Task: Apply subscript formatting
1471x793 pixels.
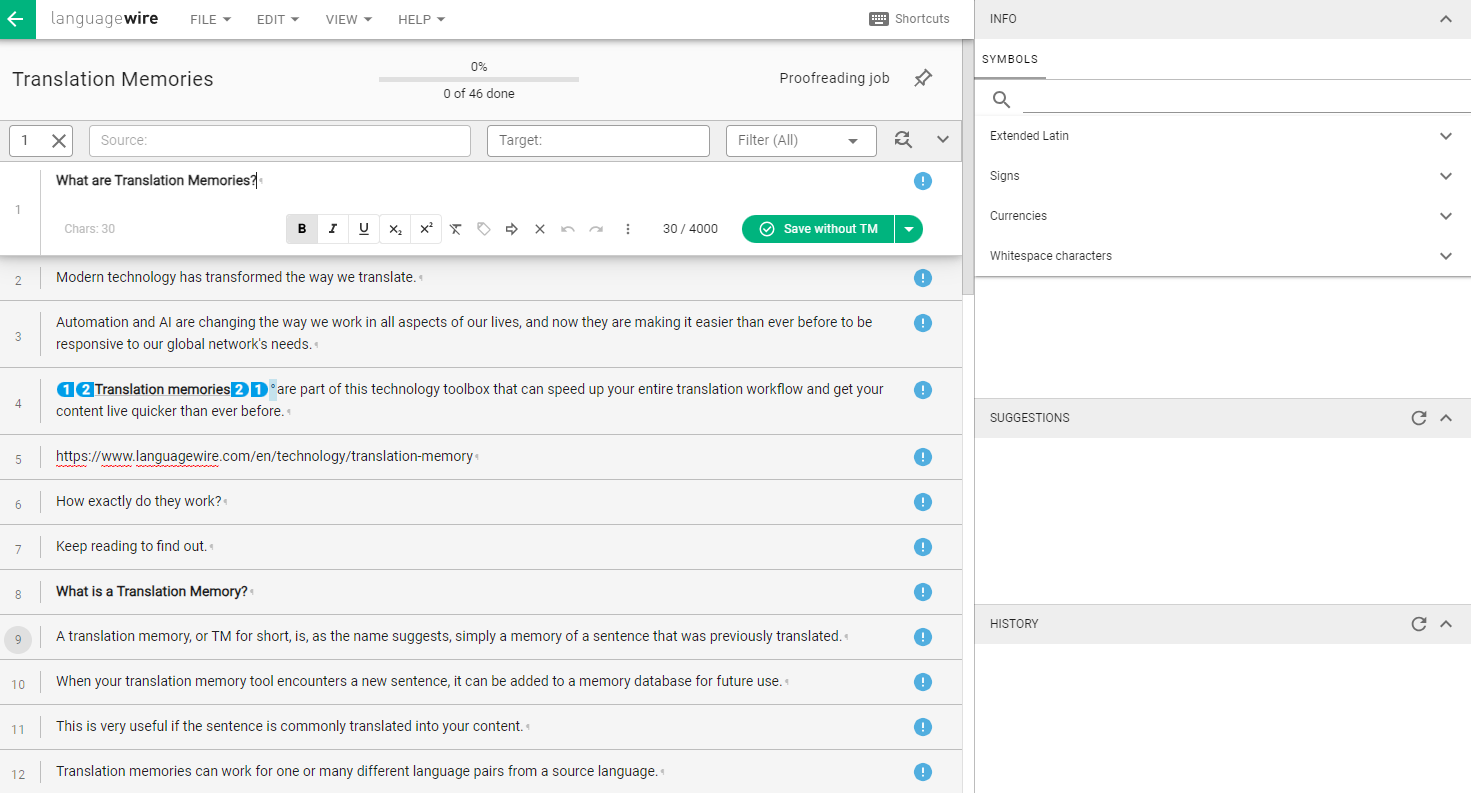Action: tap(395, 229)
